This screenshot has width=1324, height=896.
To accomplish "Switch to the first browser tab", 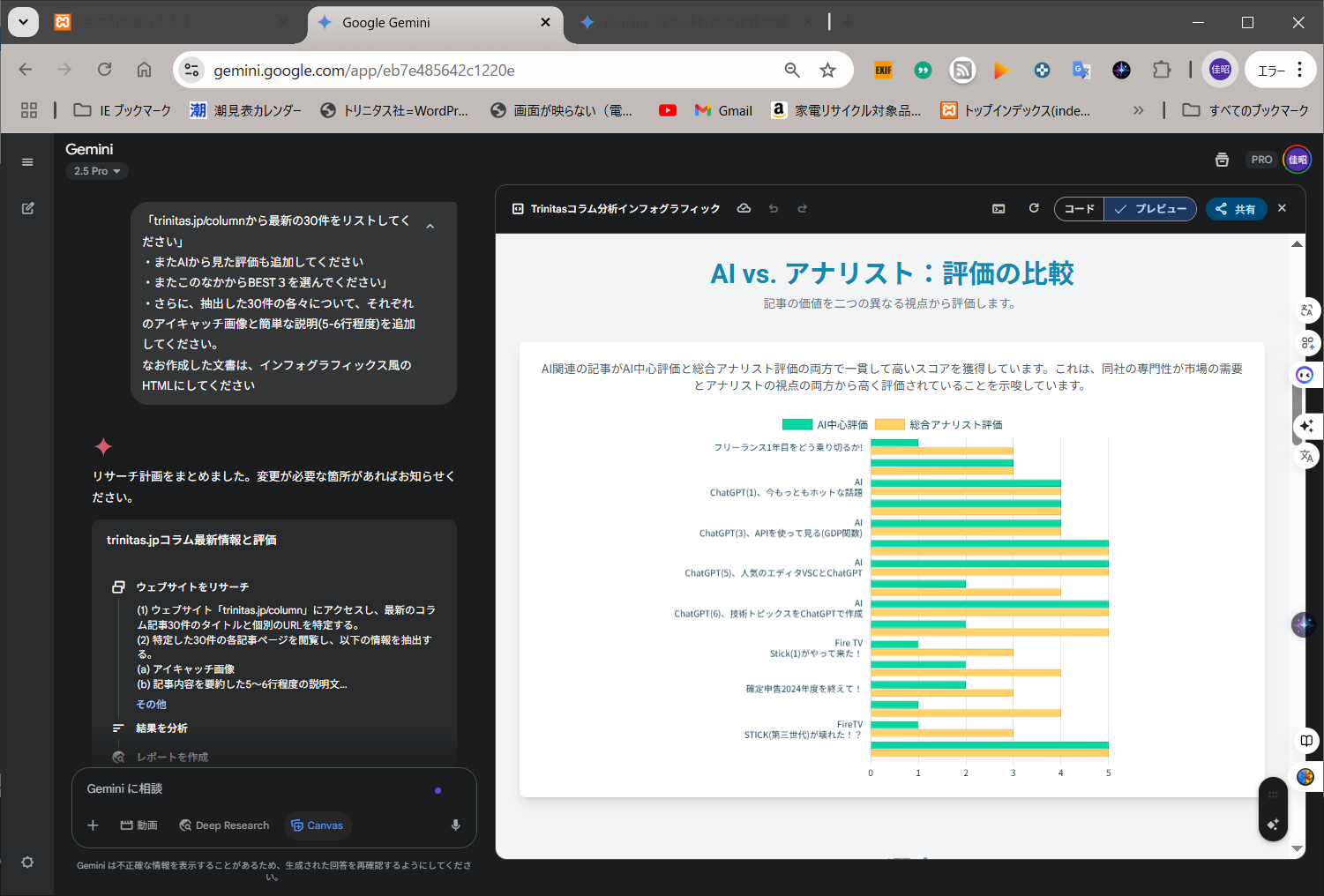I will click(x=172, y=23).
